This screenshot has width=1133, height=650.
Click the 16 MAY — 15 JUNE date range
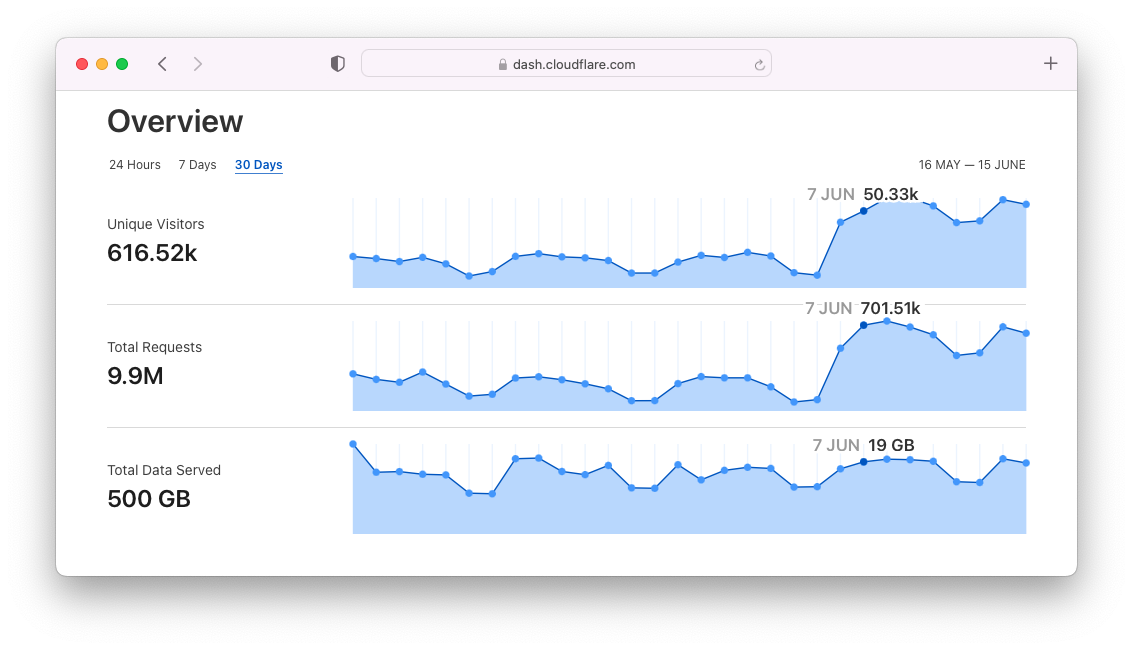point(972,165)
